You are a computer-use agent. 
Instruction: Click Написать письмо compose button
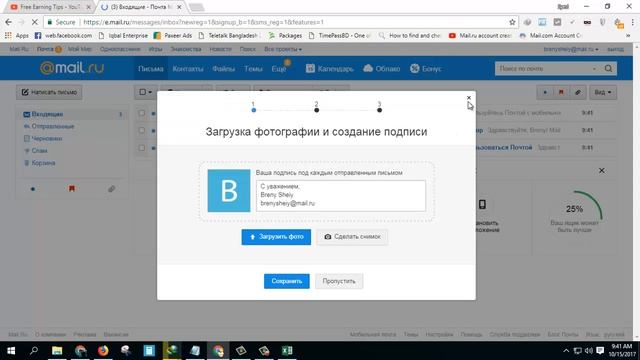(x=49, y=92)
